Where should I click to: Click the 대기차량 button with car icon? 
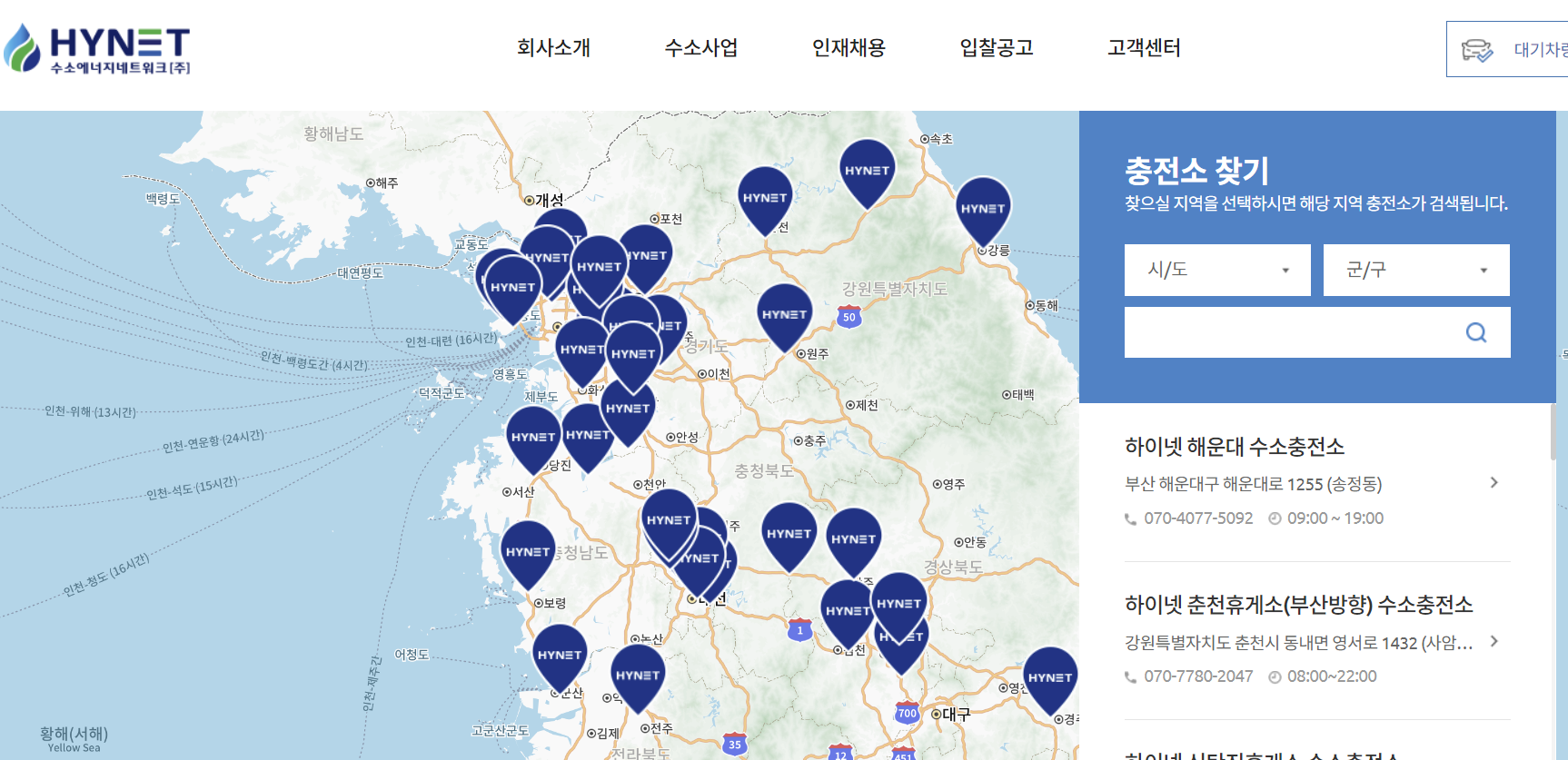click(x=1508, y=49)
